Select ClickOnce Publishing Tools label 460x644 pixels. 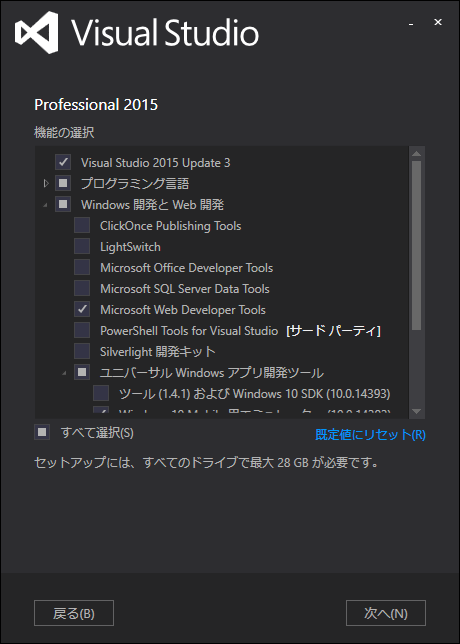click(x=170, y=226)
